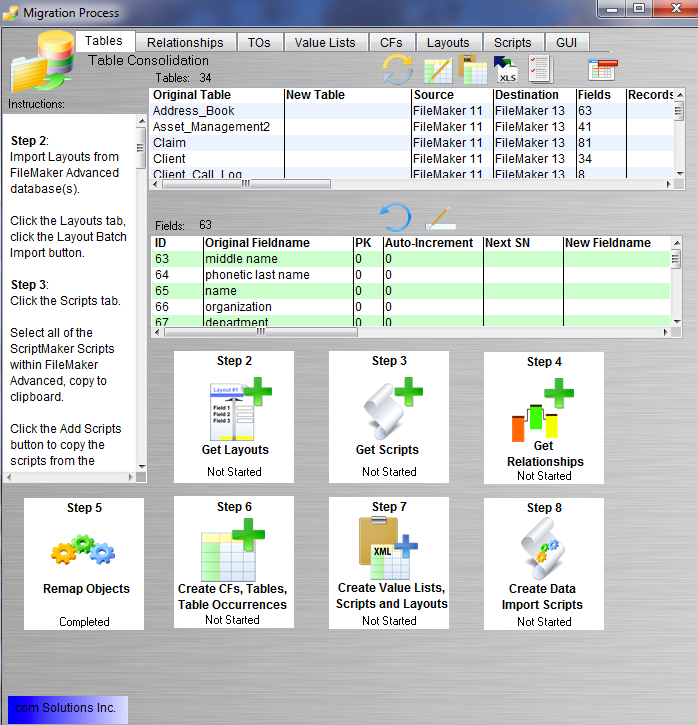Image resolution: width=698 pixels, height=725 pixels.
Task: Click the New Table column header
Action: 348,95
